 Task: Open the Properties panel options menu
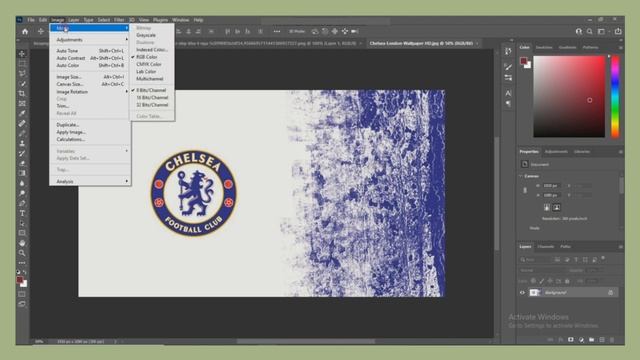tap(620, 151)
